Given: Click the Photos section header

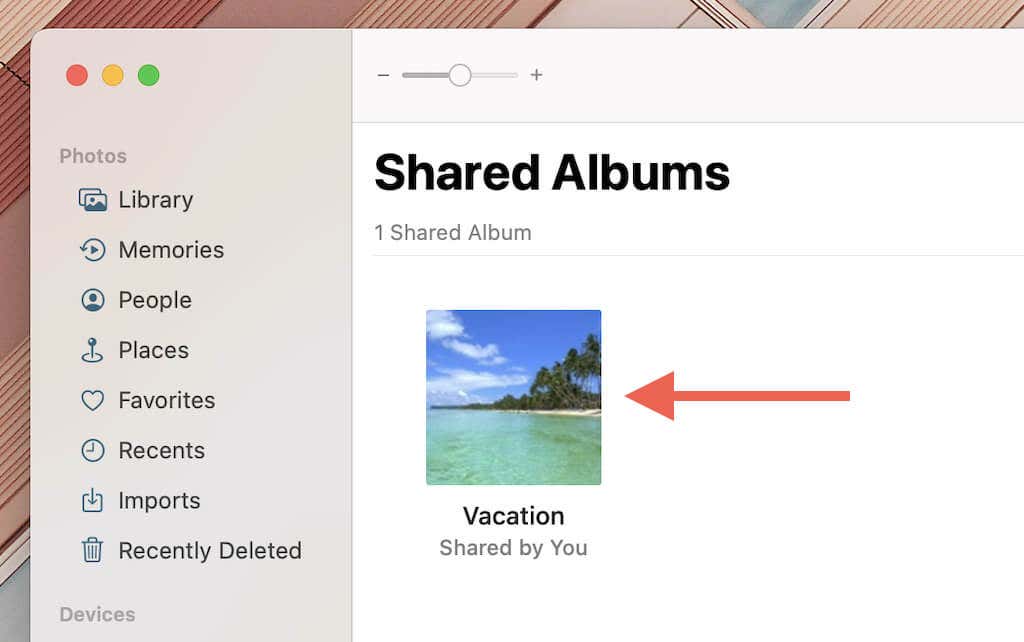Looking at the screenshot, I should pos(93,156).
